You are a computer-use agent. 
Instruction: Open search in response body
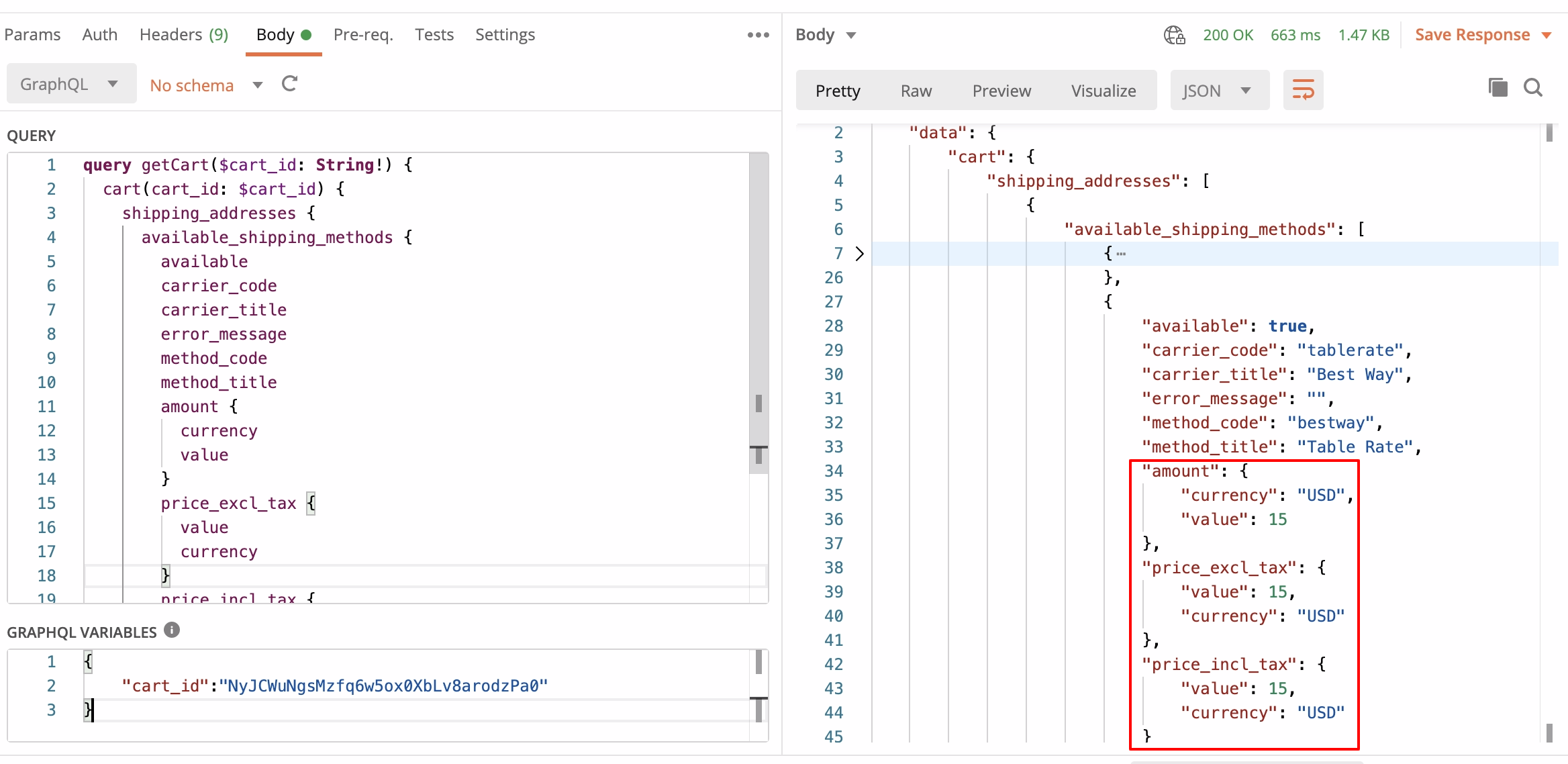tap(1533, 88)
